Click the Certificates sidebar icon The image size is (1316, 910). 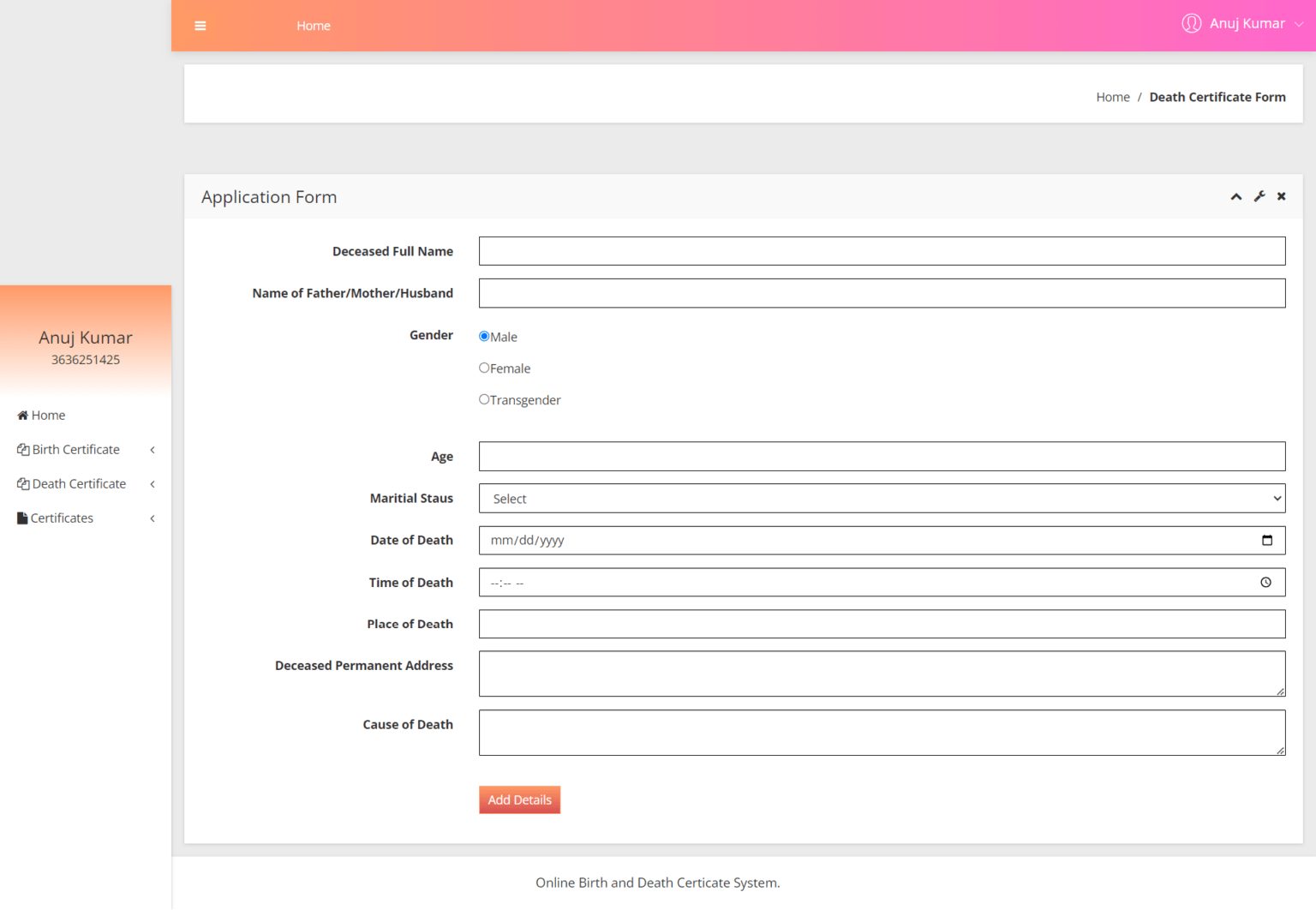point(21,518)
